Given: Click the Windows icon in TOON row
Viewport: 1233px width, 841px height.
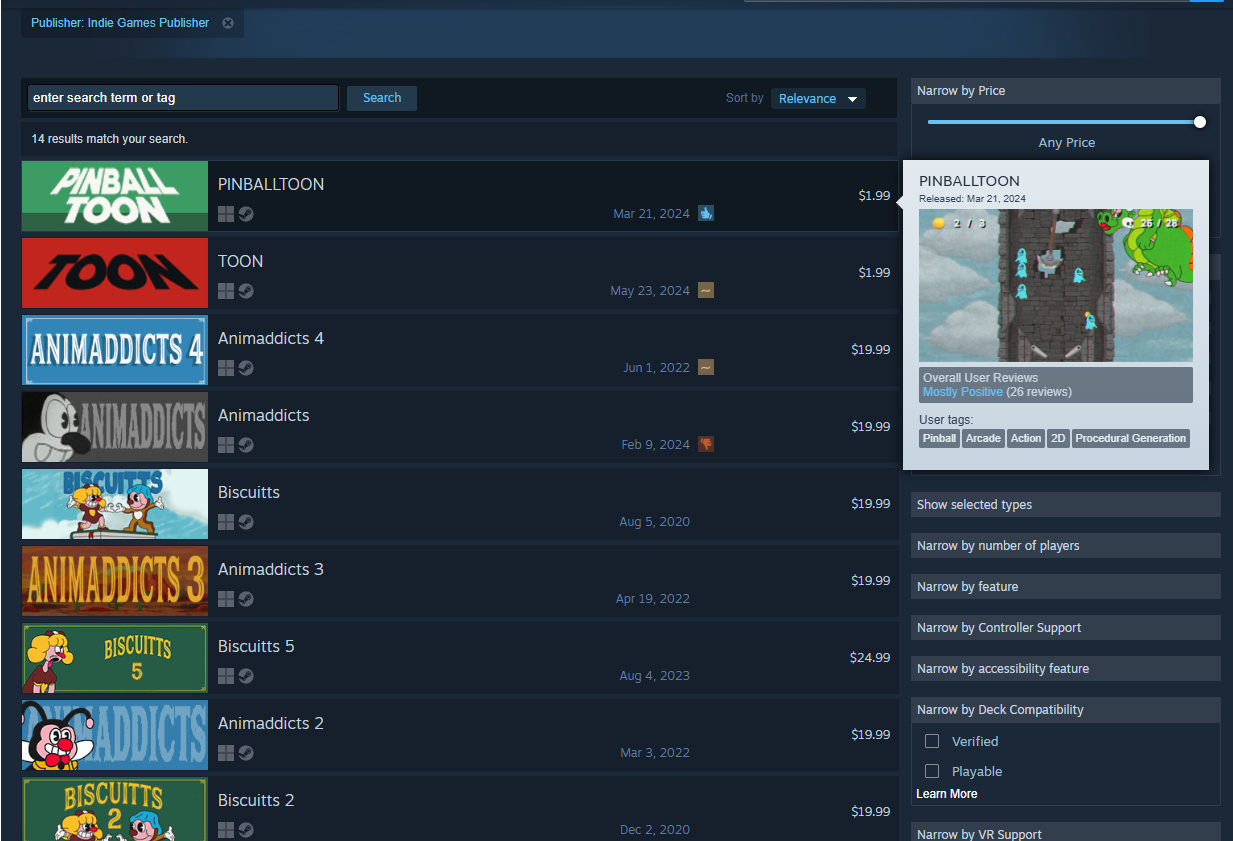Looking at the screenshot, I should [x=226, y=291].
